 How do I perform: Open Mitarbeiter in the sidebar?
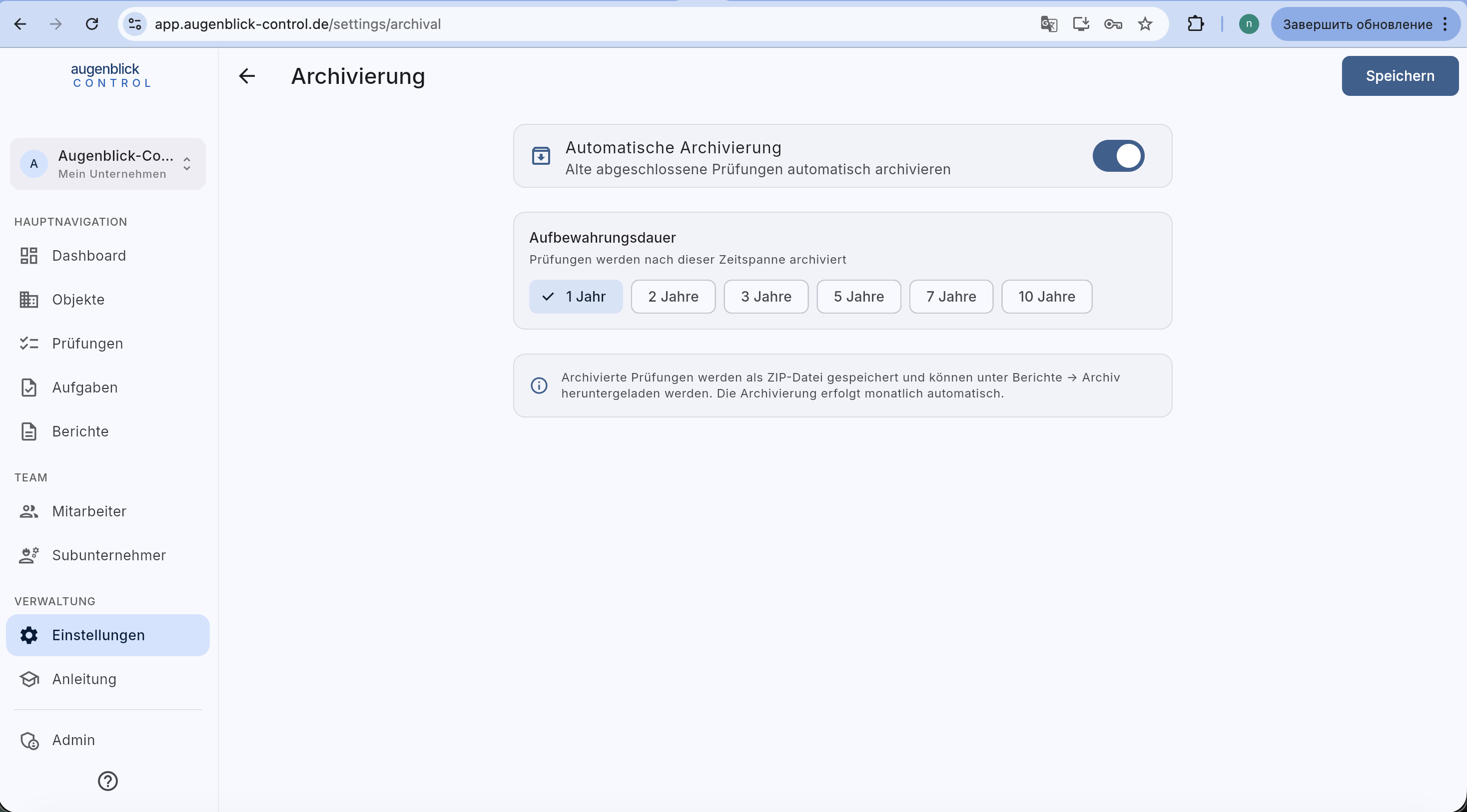point(107,511)
